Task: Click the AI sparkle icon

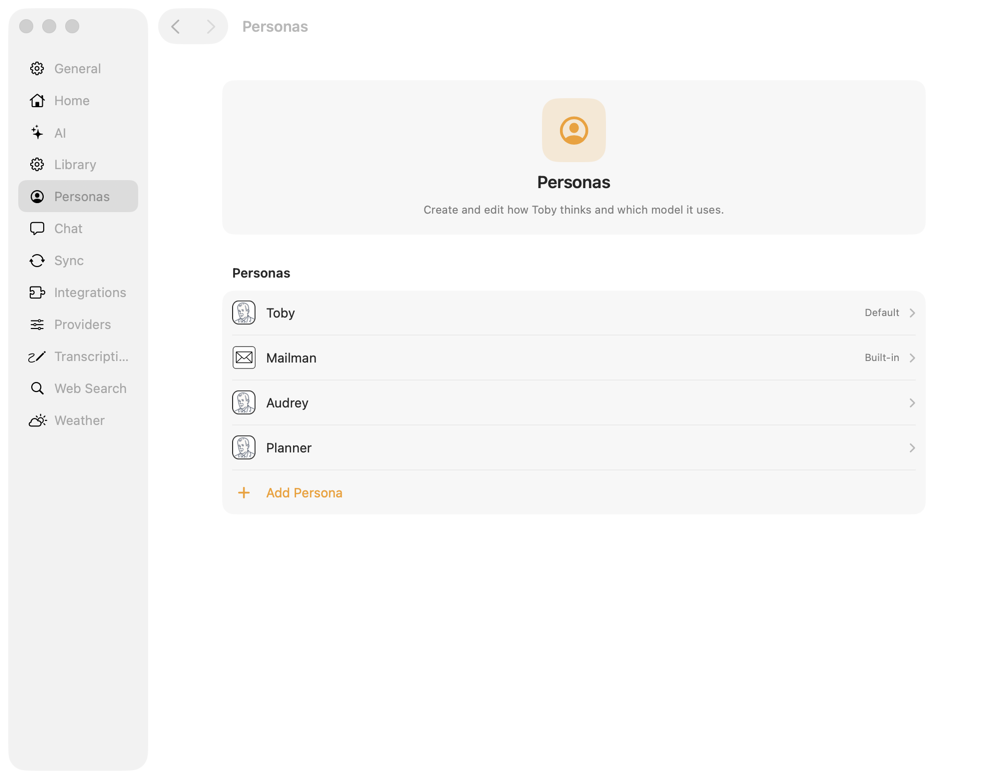Action: pyautogui.click(x=37, y=132)
